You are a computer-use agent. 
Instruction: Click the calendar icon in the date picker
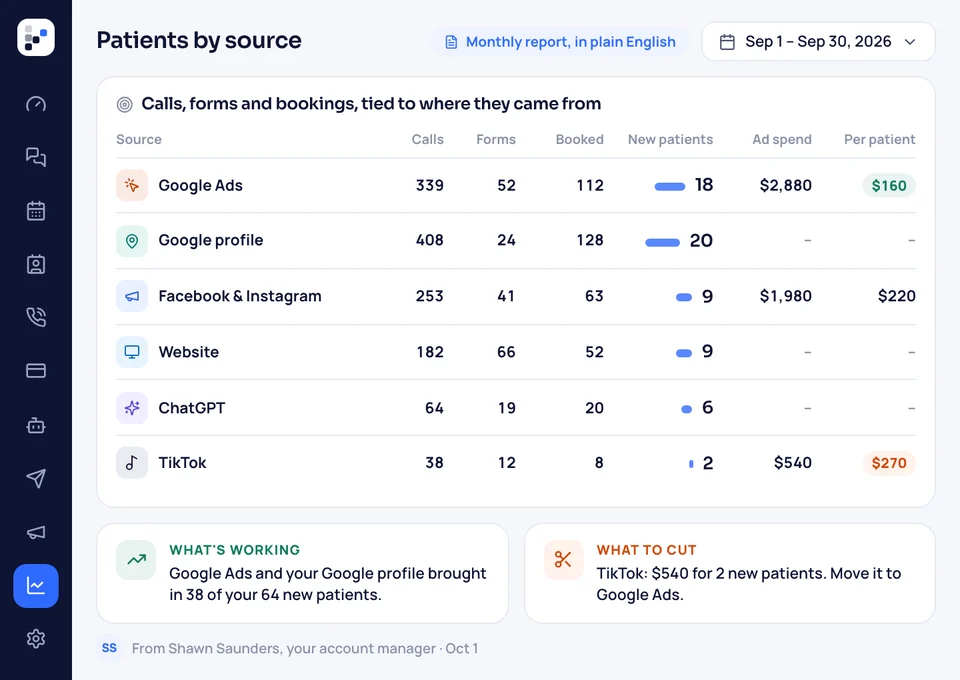point(727,42)
